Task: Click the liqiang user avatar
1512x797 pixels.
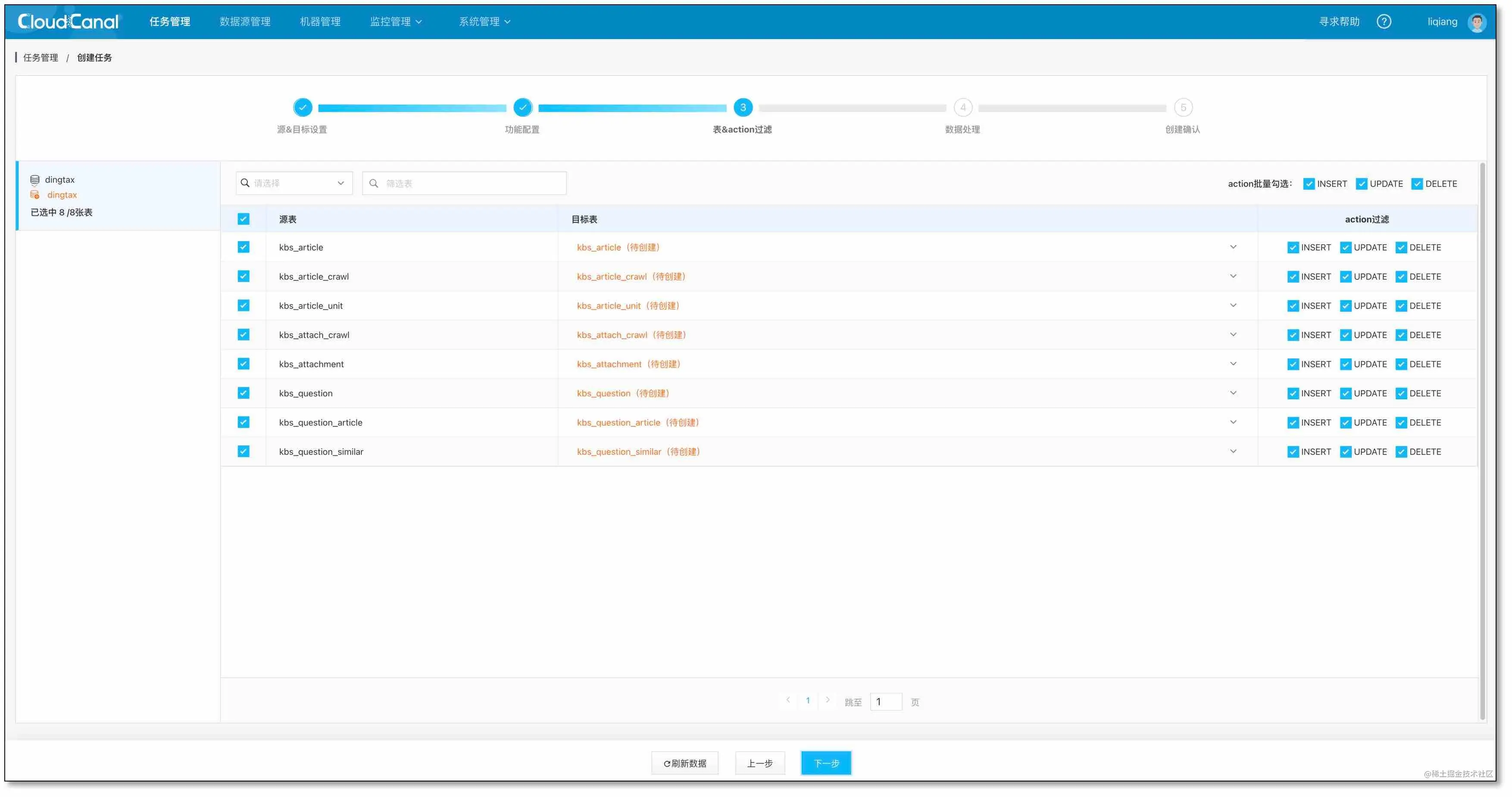Action: [x=1477, y=22]
